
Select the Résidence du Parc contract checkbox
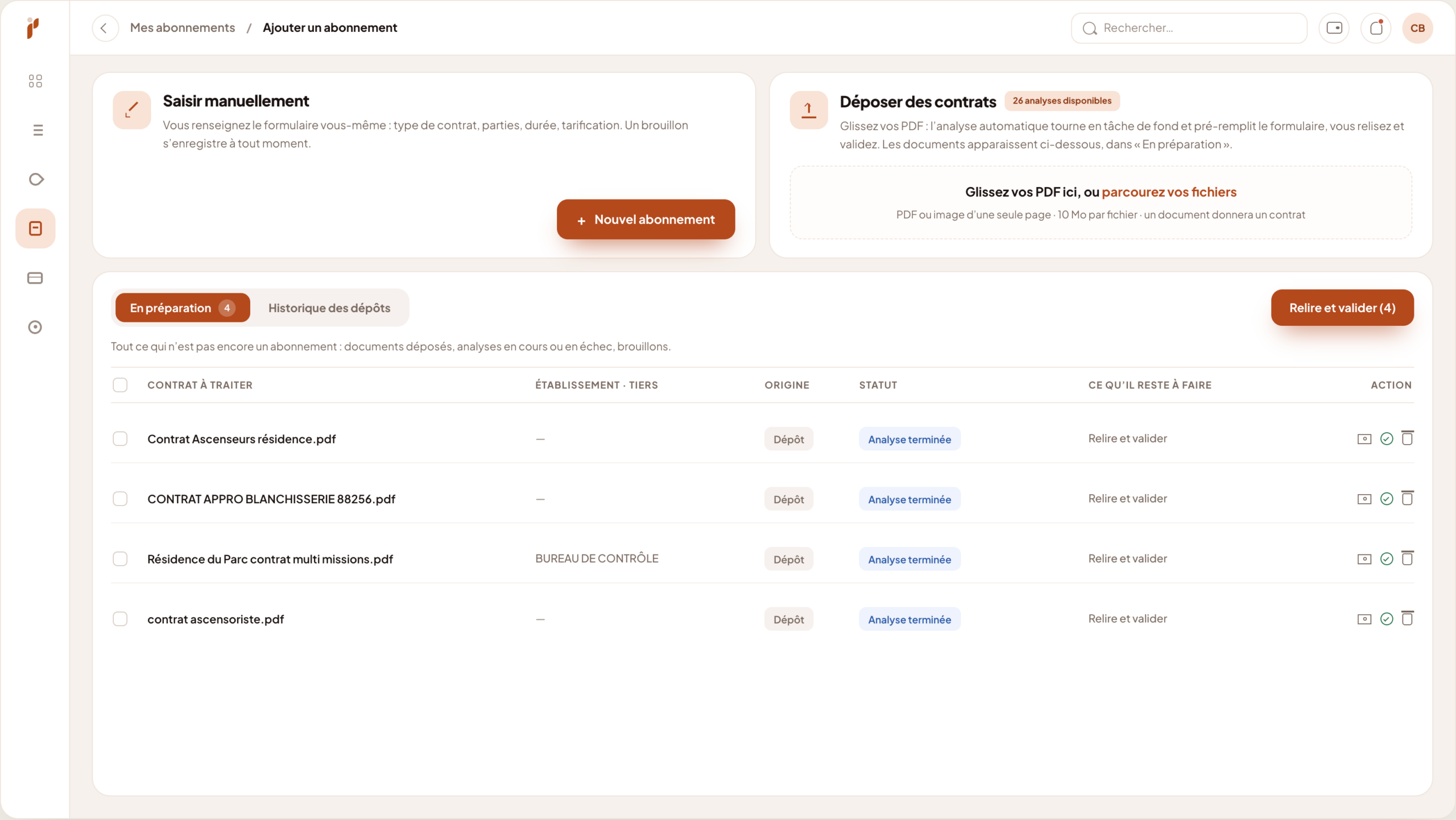[120, 559]
